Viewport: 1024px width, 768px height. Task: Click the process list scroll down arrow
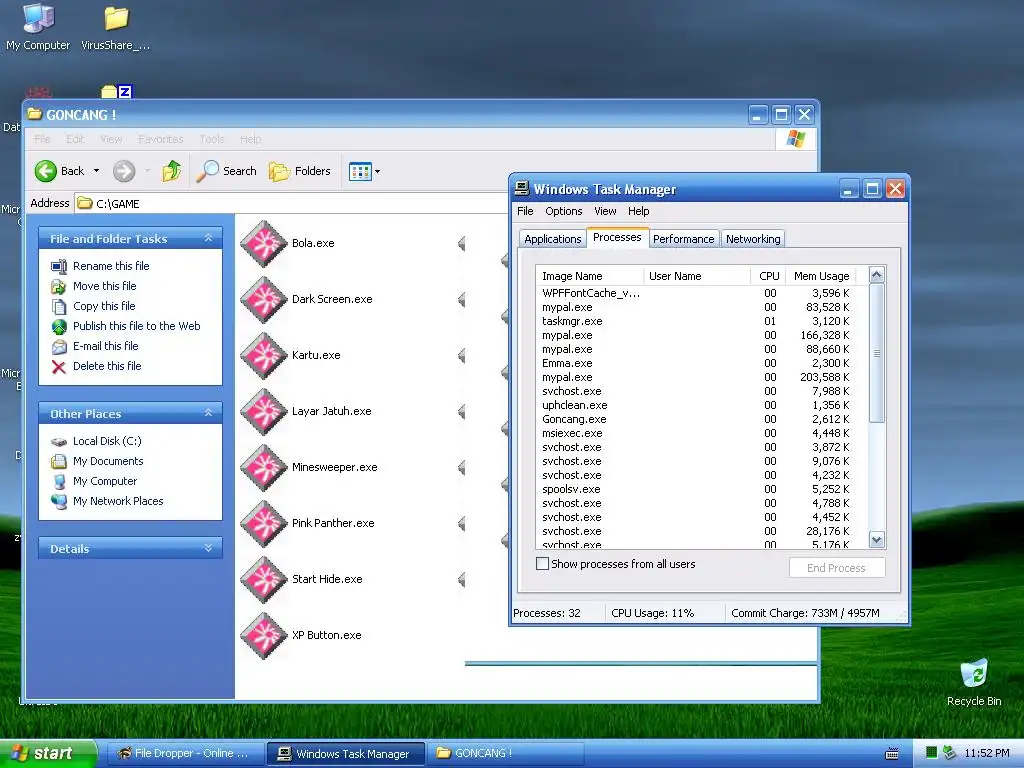876,539
